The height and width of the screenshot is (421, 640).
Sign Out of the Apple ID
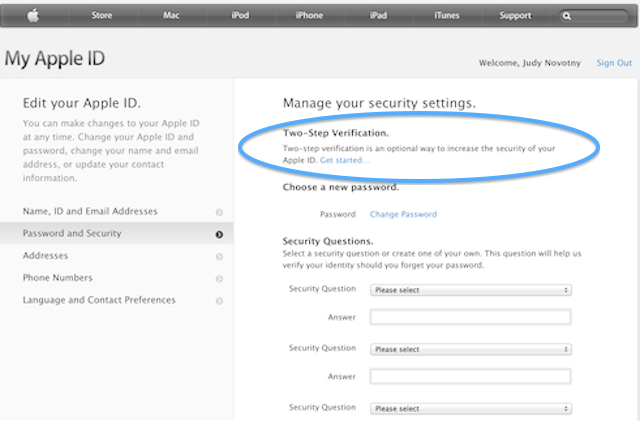point(614,63)
